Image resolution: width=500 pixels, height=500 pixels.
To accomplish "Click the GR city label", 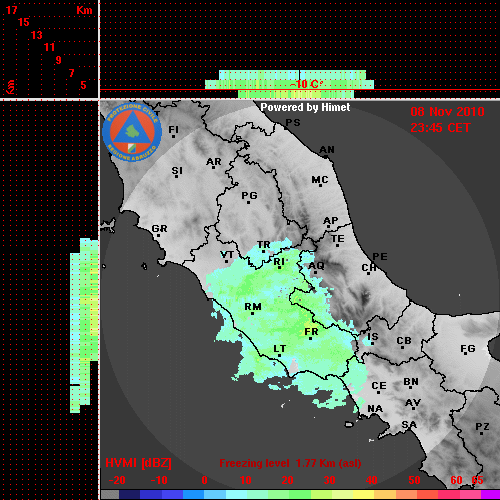I will coord(159,229).
